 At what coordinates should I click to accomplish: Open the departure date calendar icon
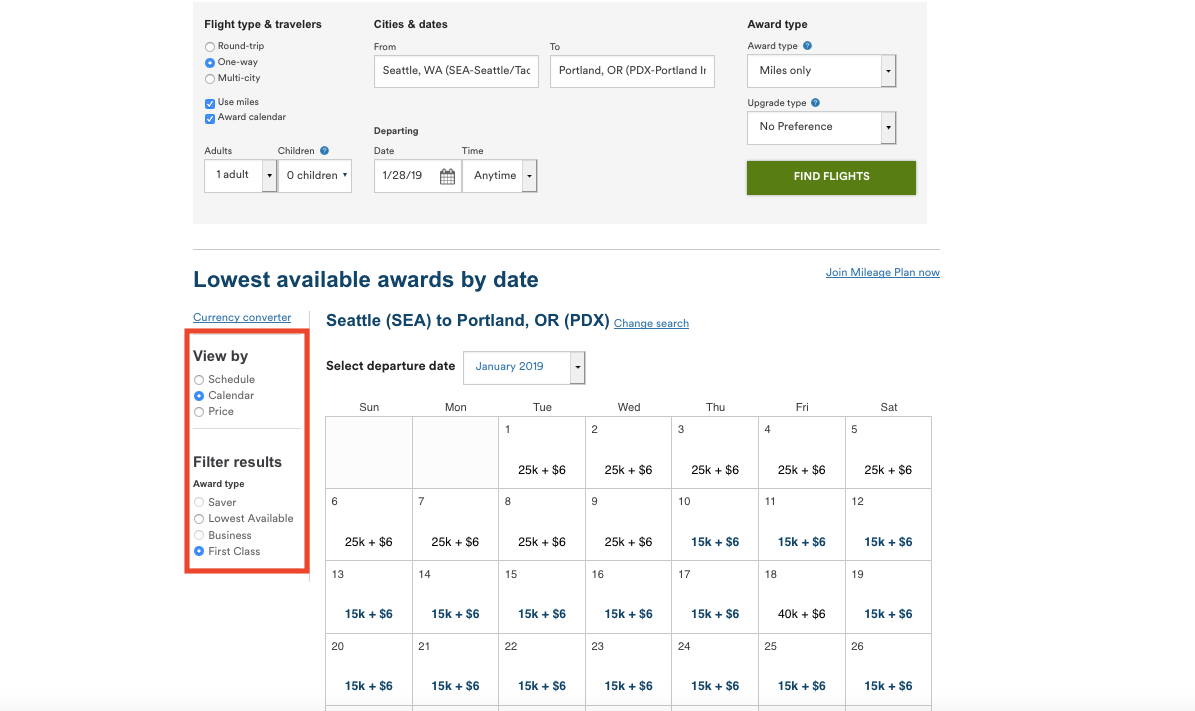coord(447,176)
